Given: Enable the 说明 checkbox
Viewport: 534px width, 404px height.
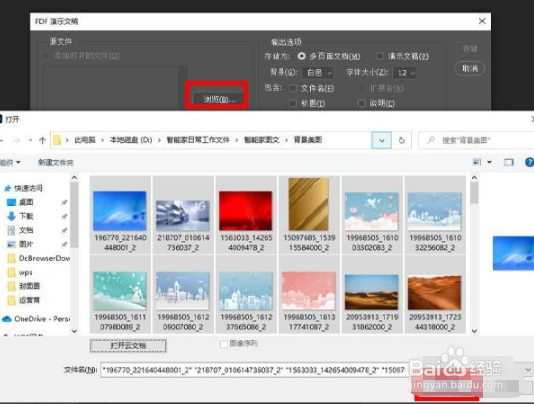Looking at the screenshot, I should pyautogui.click(x=362, y=103).
